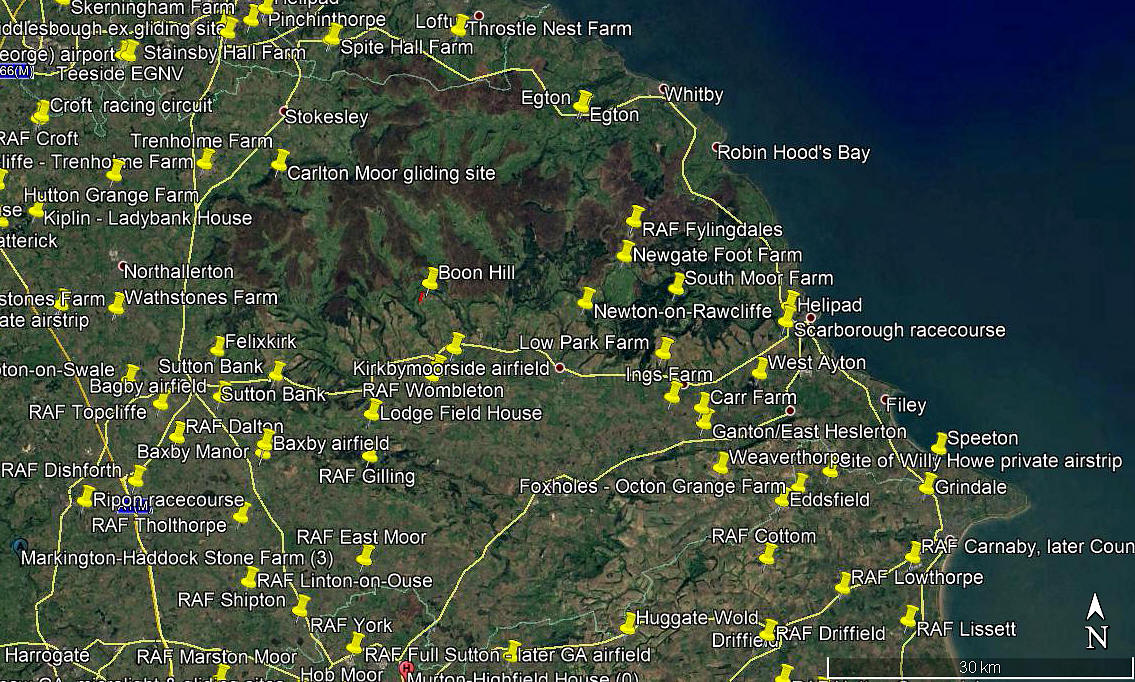Select the West Ayton pushpin
Screen dimensions: 1135x682
click(x=759, y=369)
